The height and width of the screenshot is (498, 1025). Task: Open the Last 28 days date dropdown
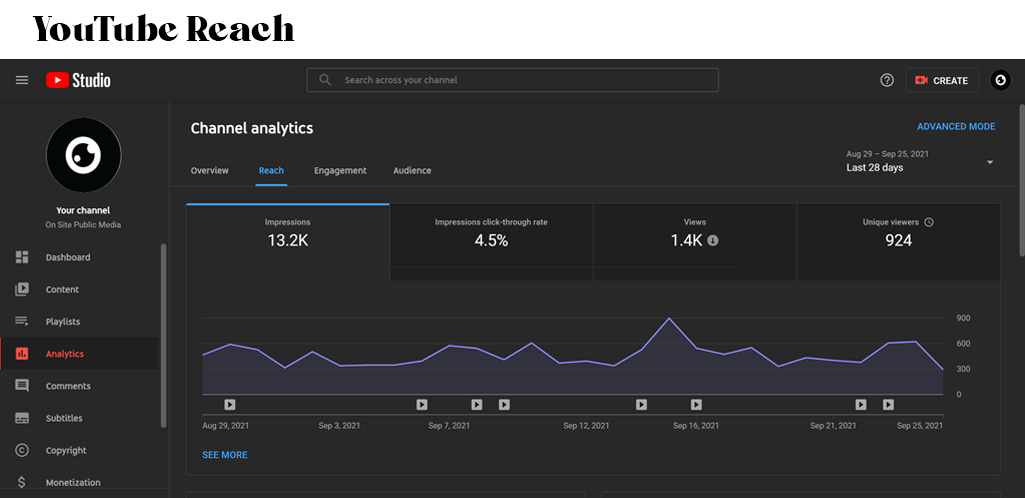[x=920, y=161]
